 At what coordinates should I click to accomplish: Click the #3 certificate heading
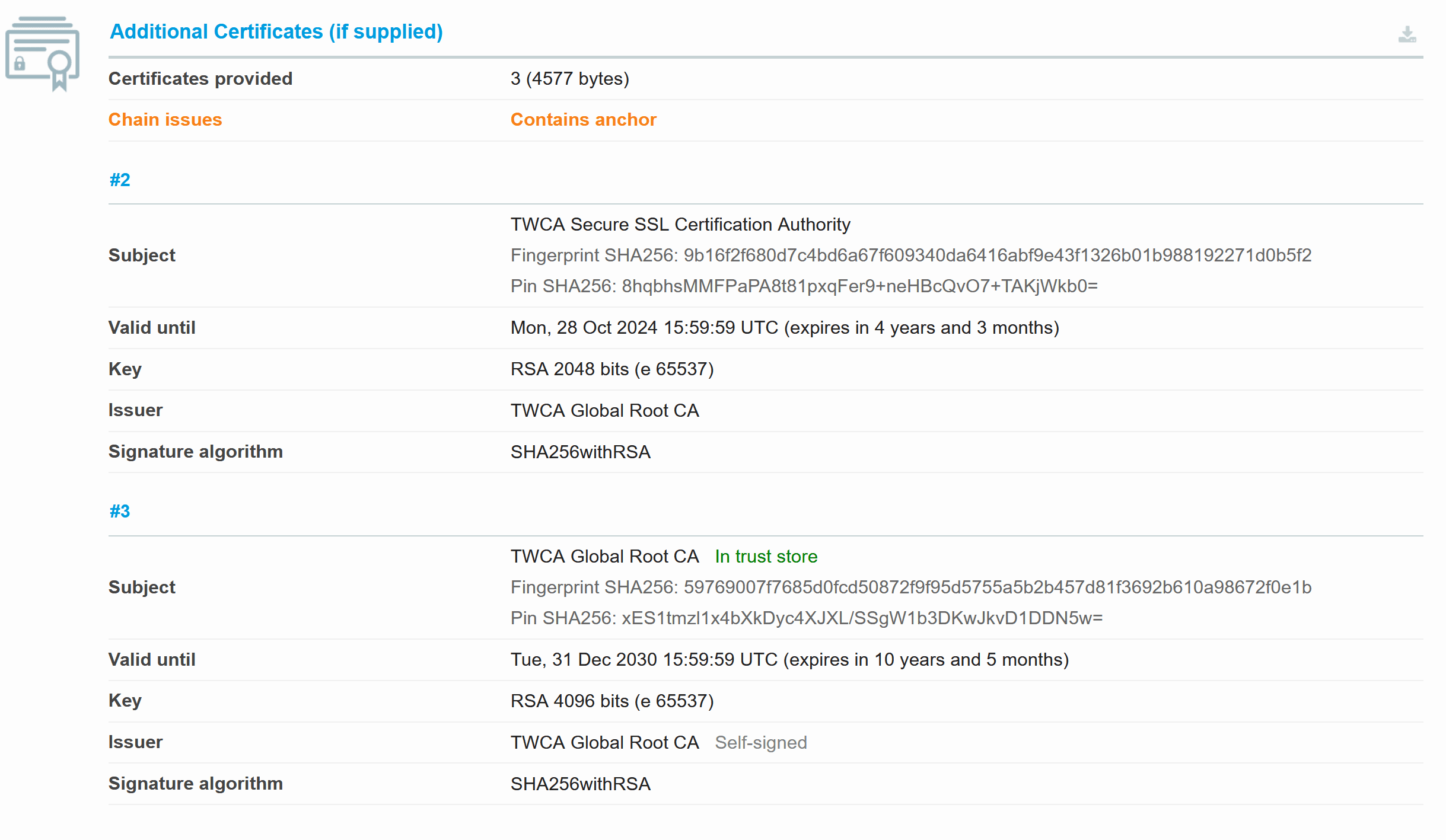tap(120, 511)
